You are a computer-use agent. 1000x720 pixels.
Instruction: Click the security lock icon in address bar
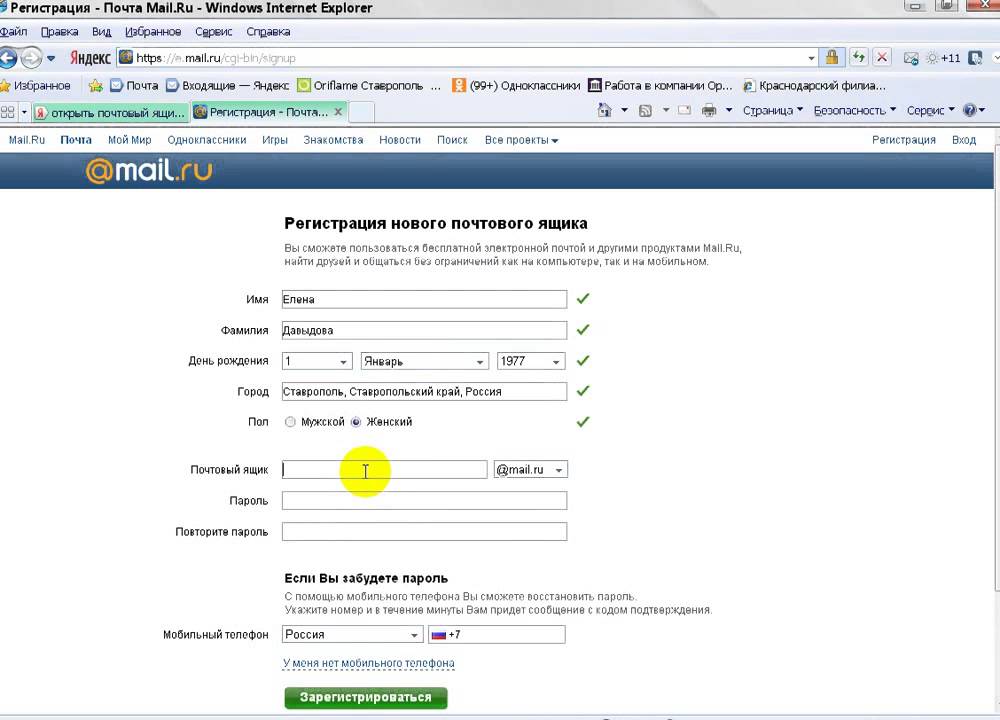click(832, 57)
